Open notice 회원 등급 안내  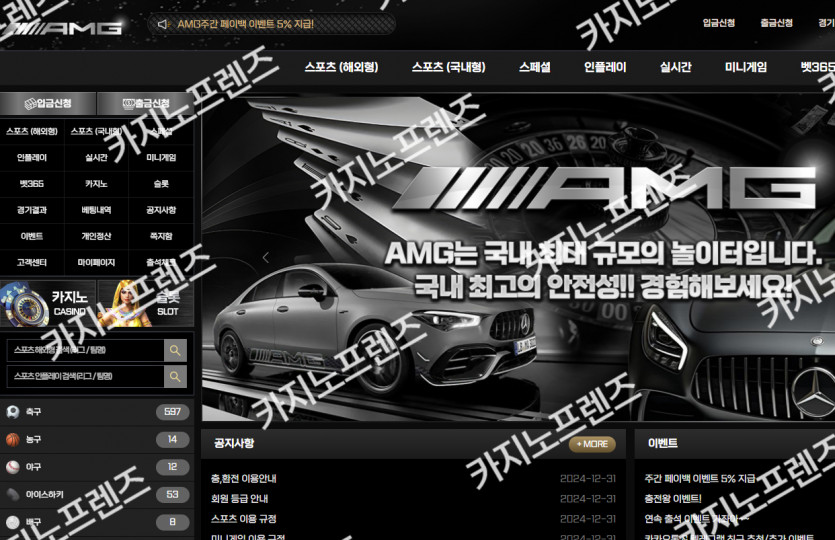click(x=240, y=498)
